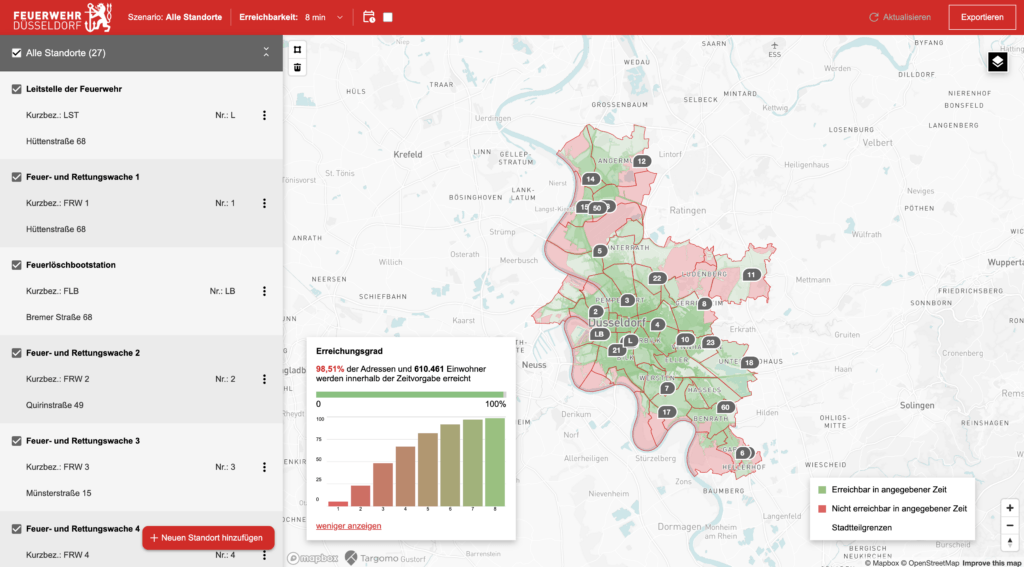
Task: Select station marker 11 on map
Action: point(752,275)
